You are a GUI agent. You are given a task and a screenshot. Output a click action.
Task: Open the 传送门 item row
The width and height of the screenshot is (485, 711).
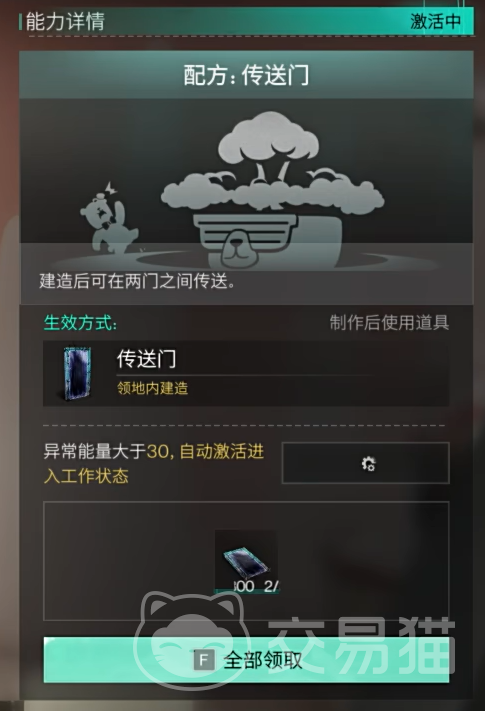tap(246, 374)
